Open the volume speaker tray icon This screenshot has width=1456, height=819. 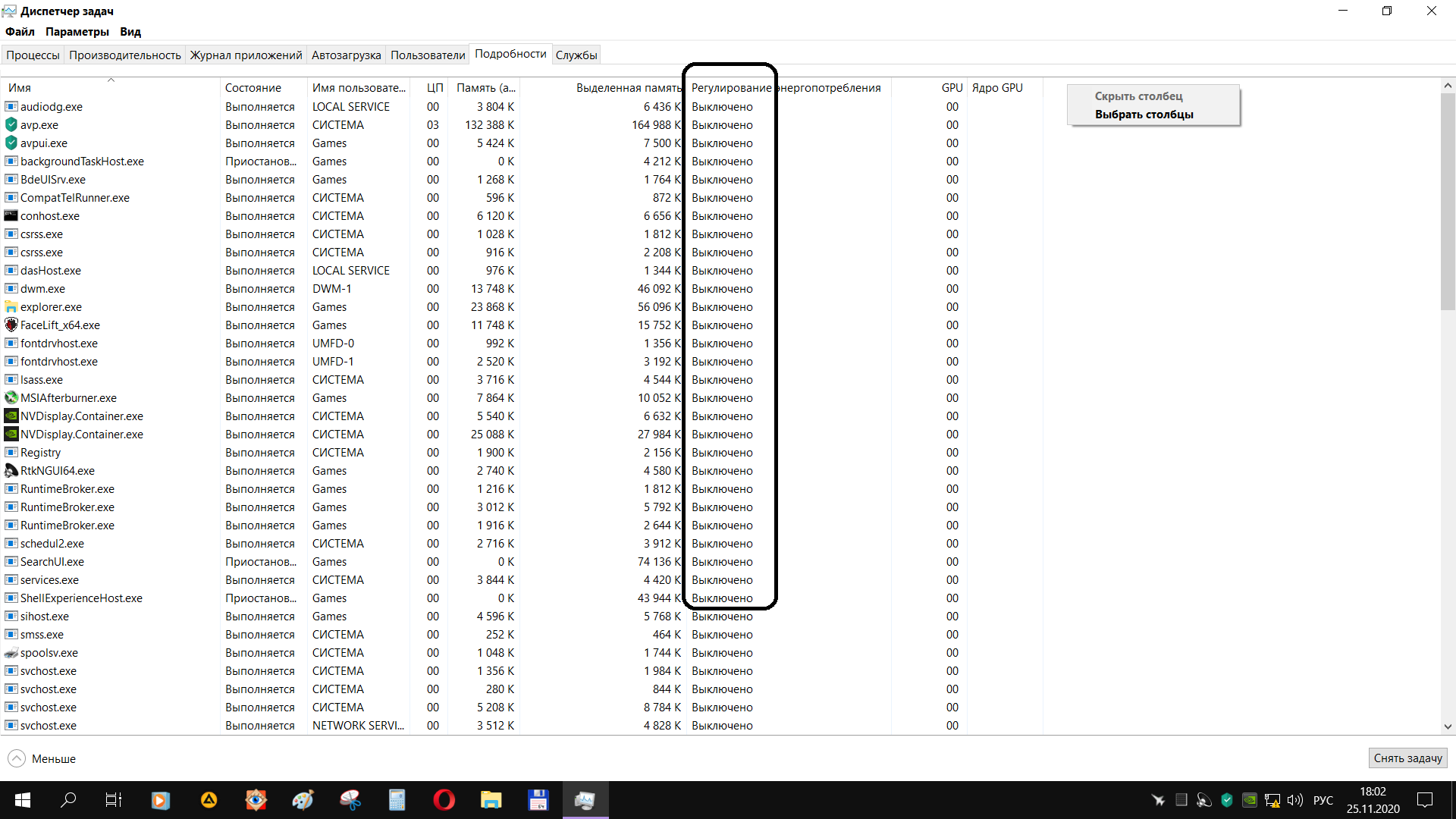[1295, 800]
